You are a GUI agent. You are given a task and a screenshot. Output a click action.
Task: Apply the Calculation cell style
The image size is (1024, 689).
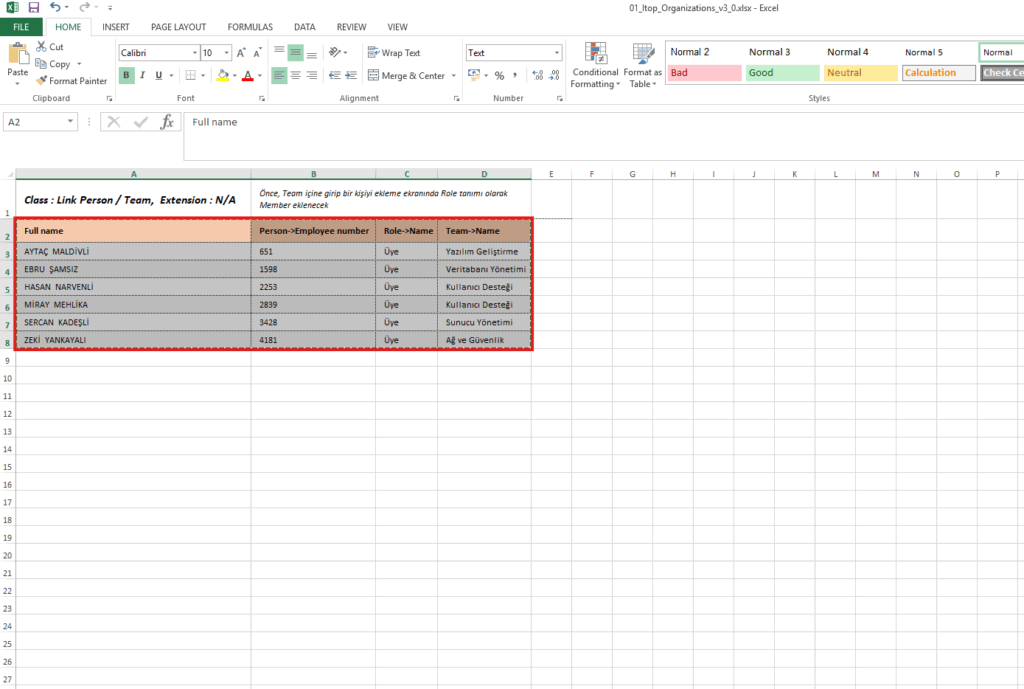(939, 72)
